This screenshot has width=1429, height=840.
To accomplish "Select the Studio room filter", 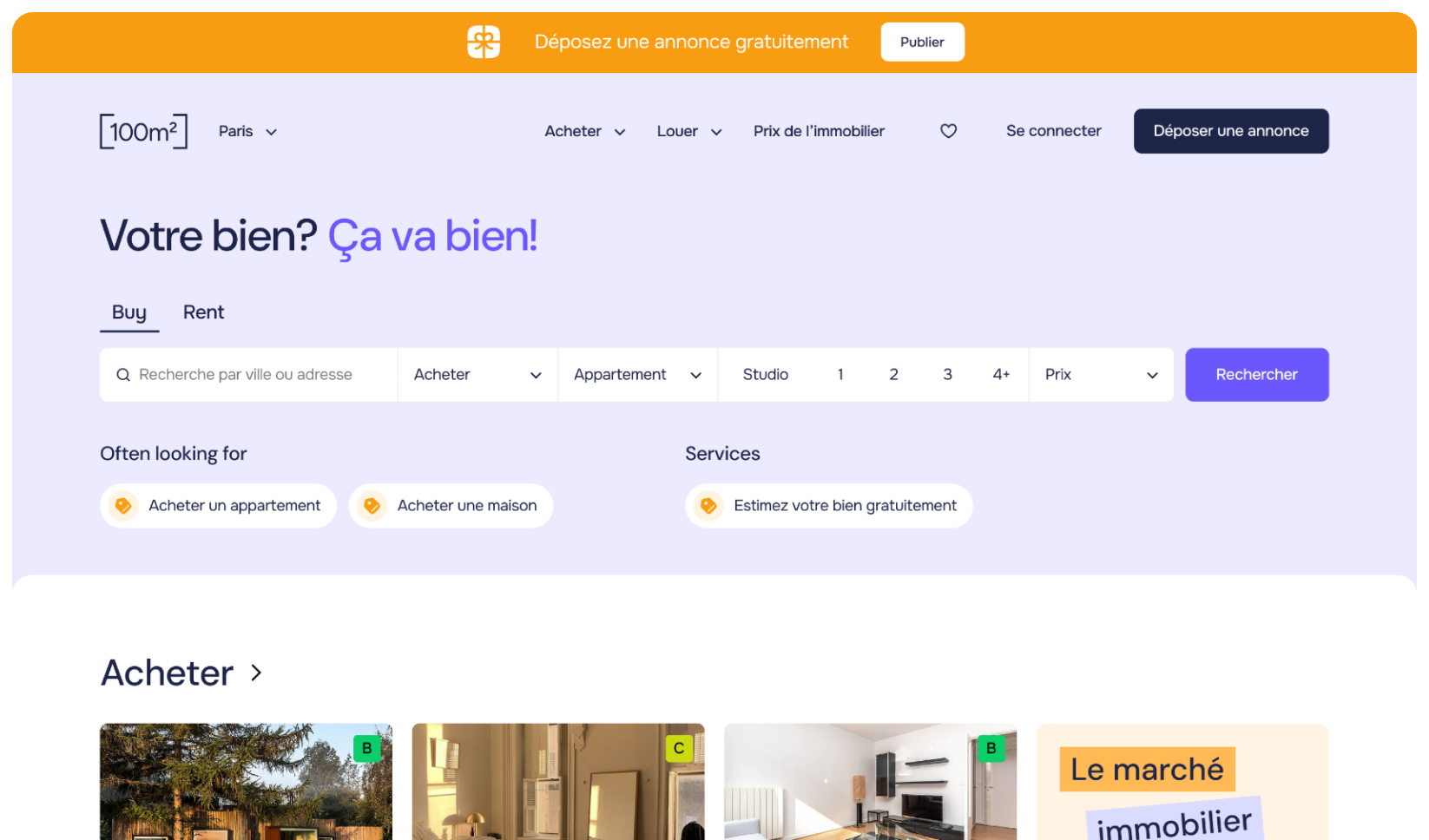I will [765, 374].
